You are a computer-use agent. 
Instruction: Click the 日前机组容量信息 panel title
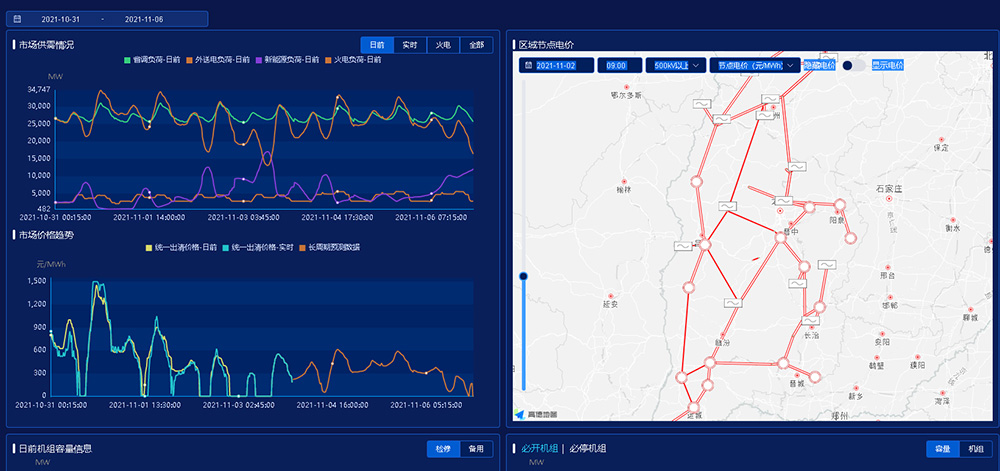55,449
